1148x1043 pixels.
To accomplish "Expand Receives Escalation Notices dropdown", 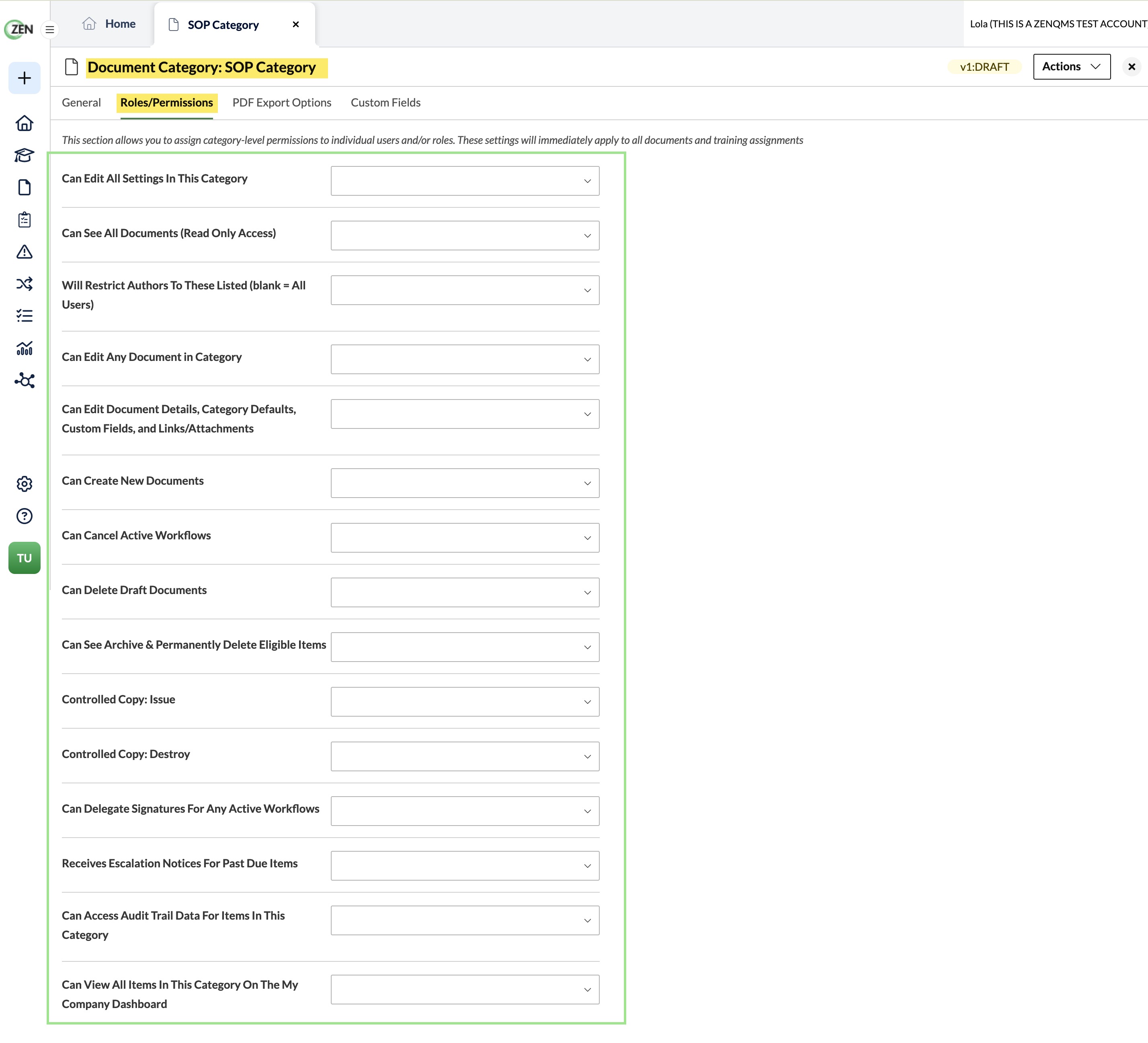I will 465,866.
